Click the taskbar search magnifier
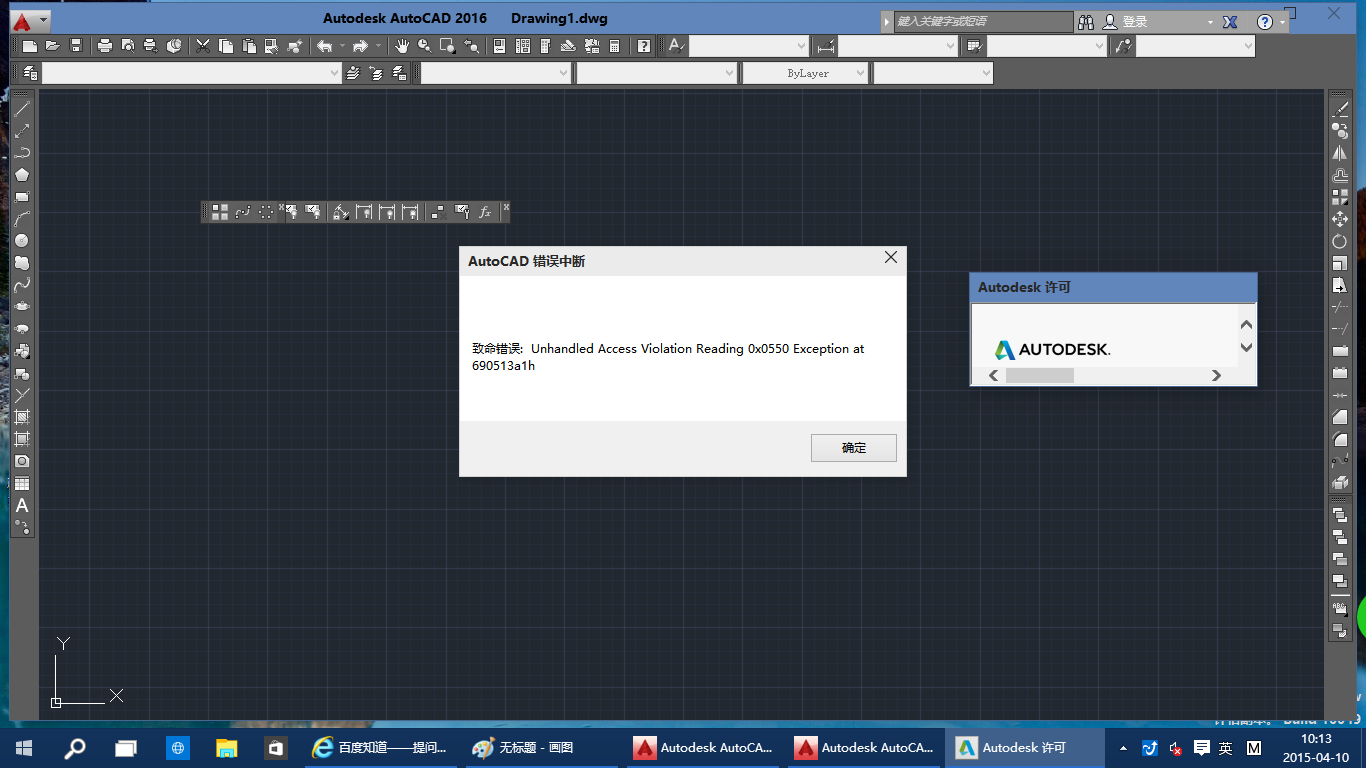Viewport: 1366px width, 768px height. pyautogui.click(x=75, y=748)
